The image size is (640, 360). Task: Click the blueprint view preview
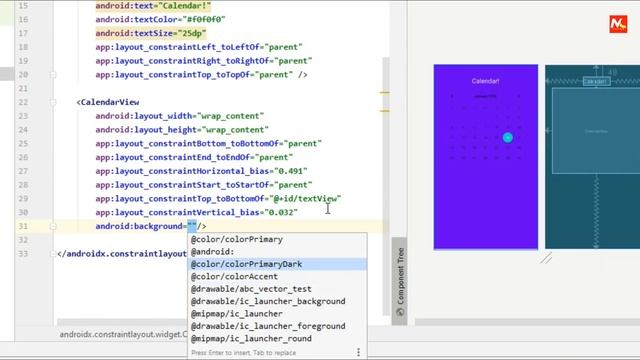click(592, 156)
